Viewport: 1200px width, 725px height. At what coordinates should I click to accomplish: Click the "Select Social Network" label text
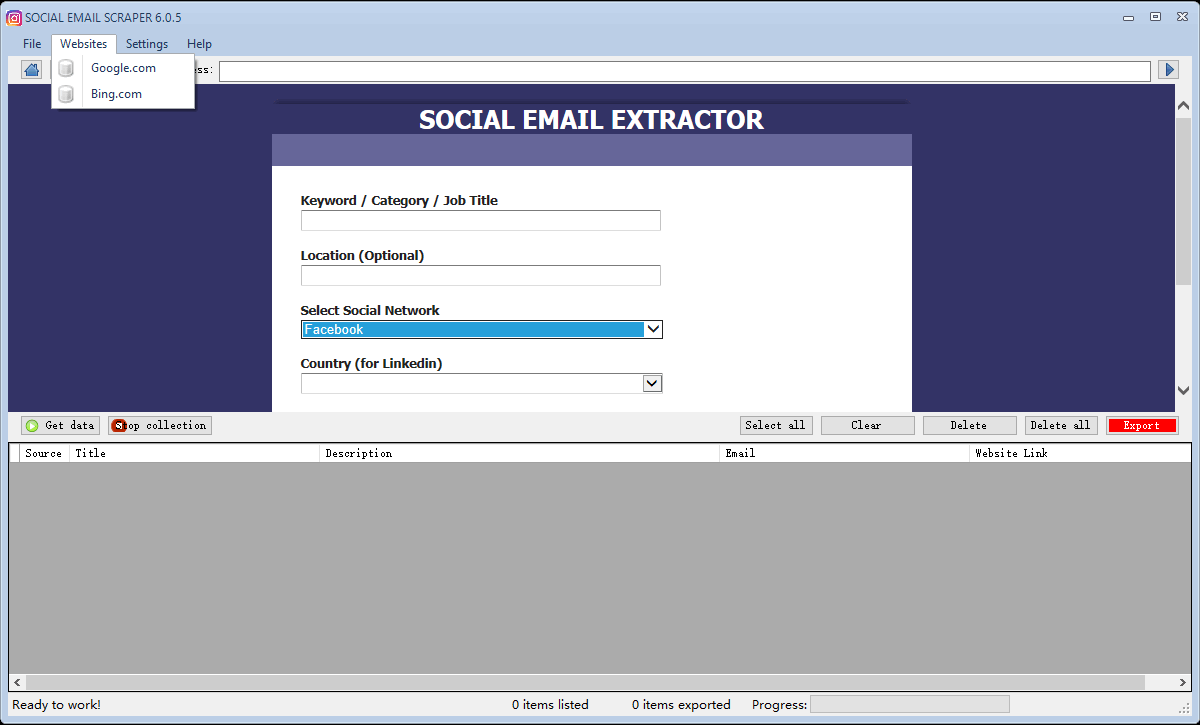click(x=370, y=310)
